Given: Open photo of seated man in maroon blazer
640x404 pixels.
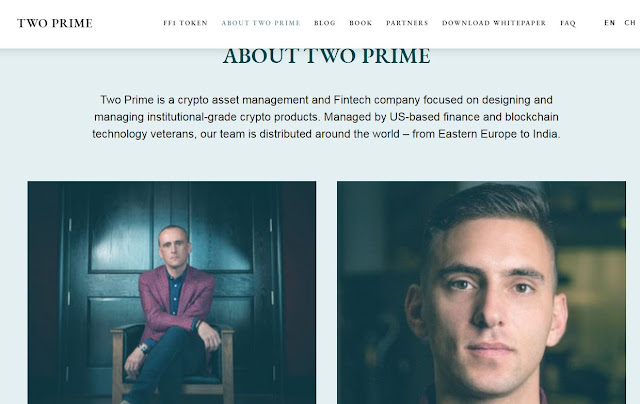Looking at the screenshot, I should (172, 293).
